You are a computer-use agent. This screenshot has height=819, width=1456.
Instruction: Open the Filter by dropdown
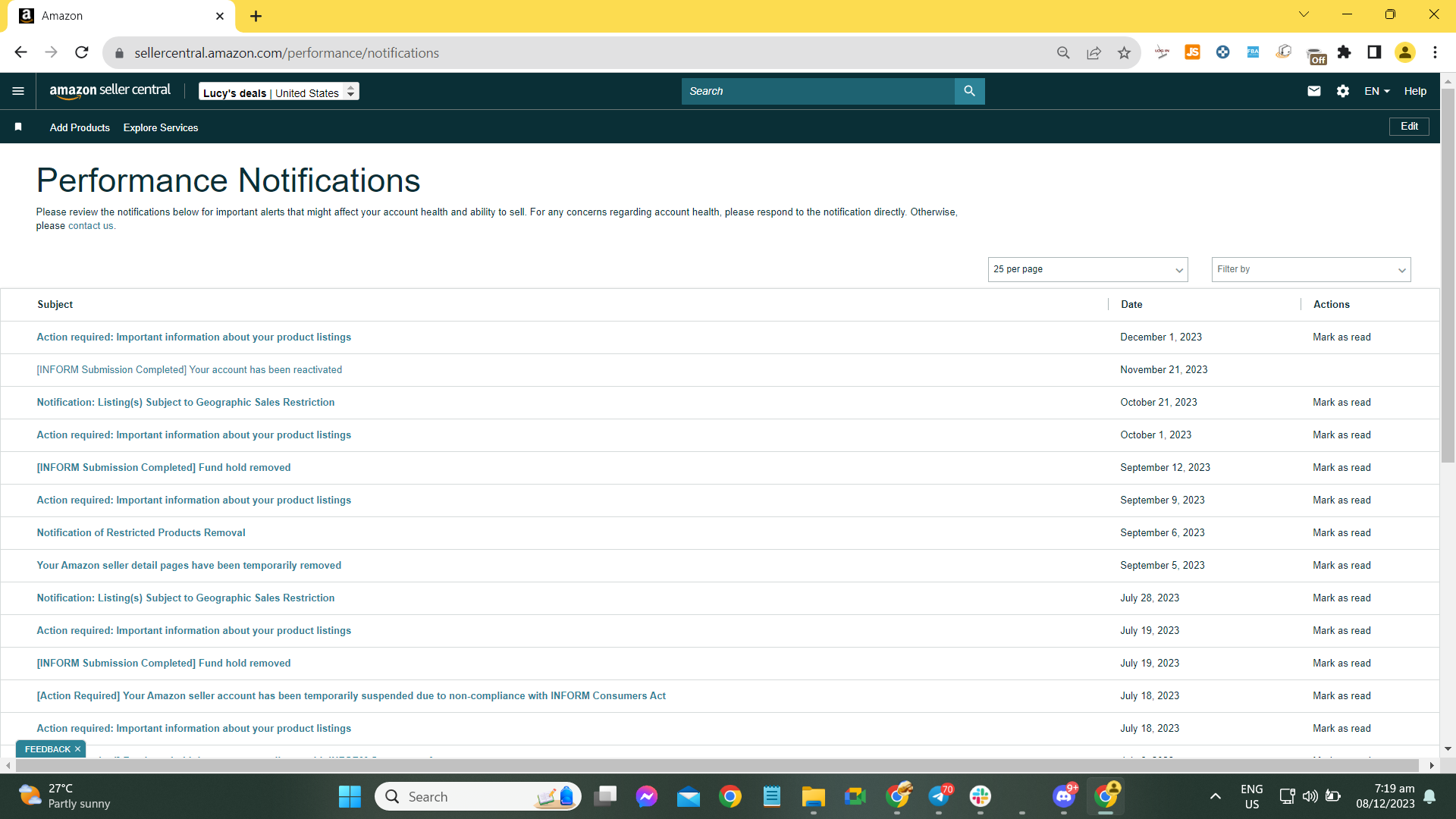click(1310, 269)
